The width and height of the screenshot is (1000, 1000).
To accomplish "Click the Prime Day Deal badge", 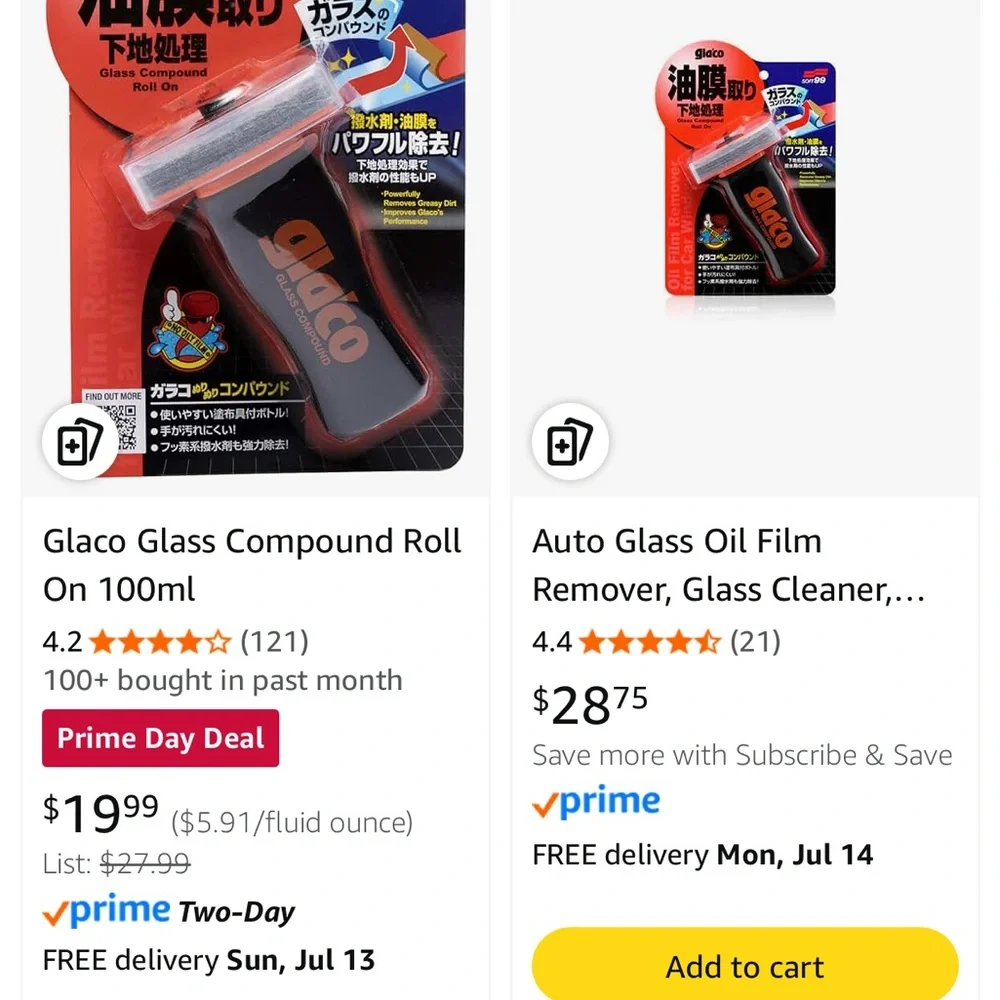I will coord(160,738).
